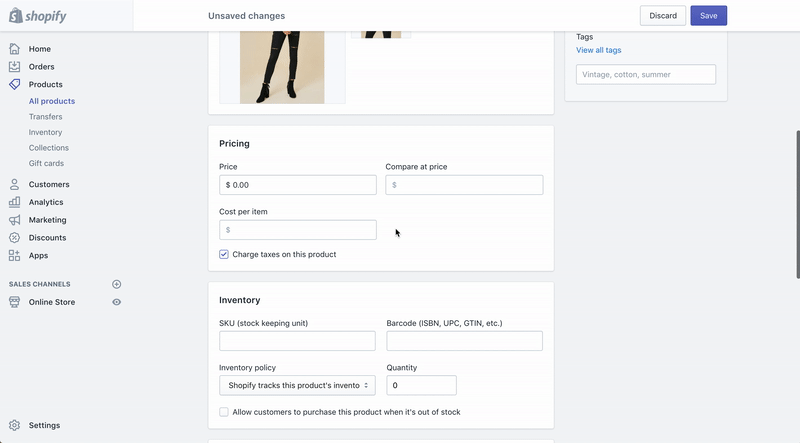Open Home via its house icon
800x443 pixels.
pyautogui.click(x=14, y=49)
